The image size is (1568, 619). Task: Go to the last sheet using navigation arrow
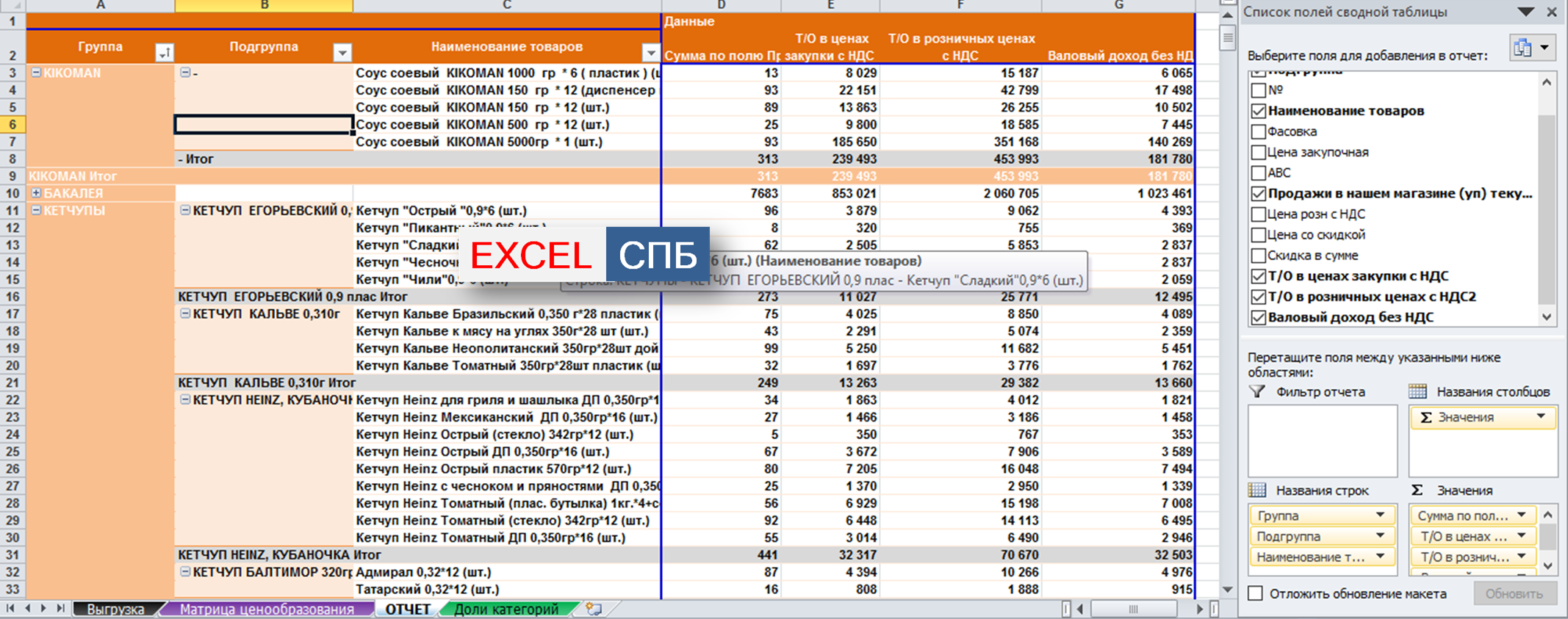[60, 609]
